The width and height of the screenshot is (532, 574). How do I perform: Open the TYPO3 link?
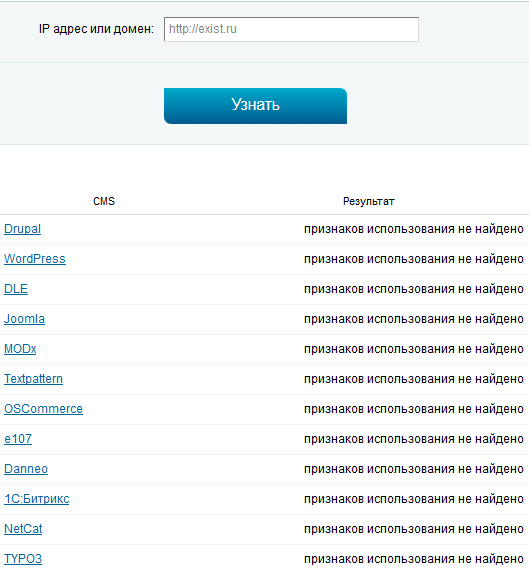(23, 559)
